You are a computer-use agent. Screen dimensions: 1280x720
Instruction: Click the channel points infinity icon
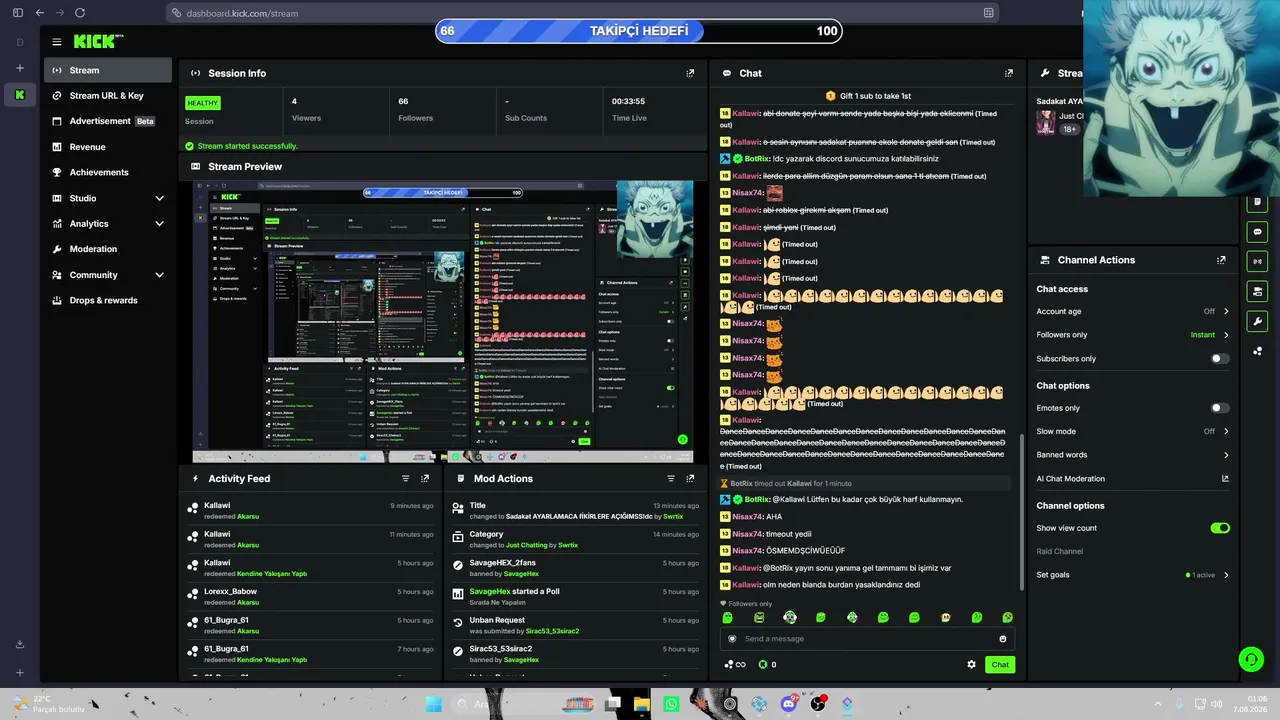tap(735, 664)
